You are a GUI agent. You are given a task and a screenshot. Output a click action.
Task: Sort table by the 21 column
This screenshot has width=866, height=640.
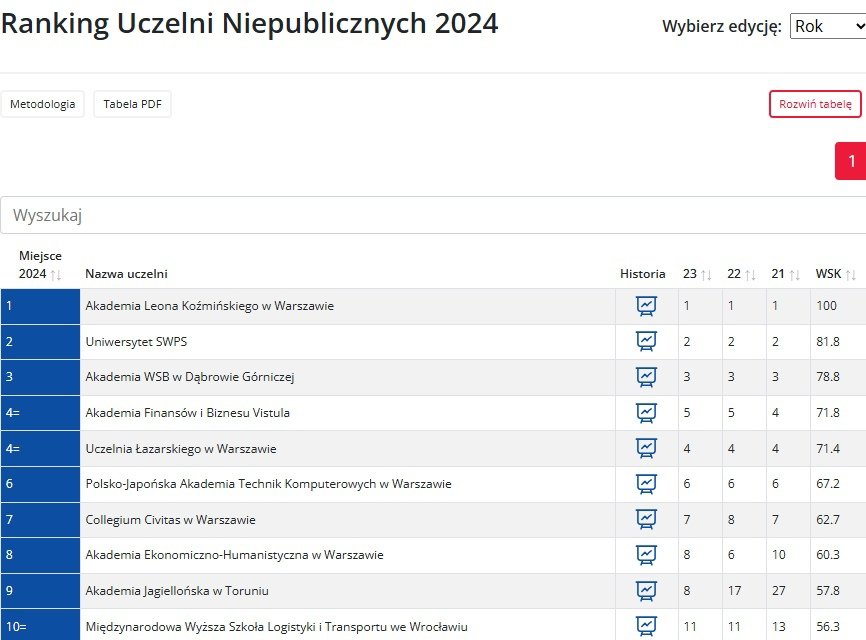(785, 274)
